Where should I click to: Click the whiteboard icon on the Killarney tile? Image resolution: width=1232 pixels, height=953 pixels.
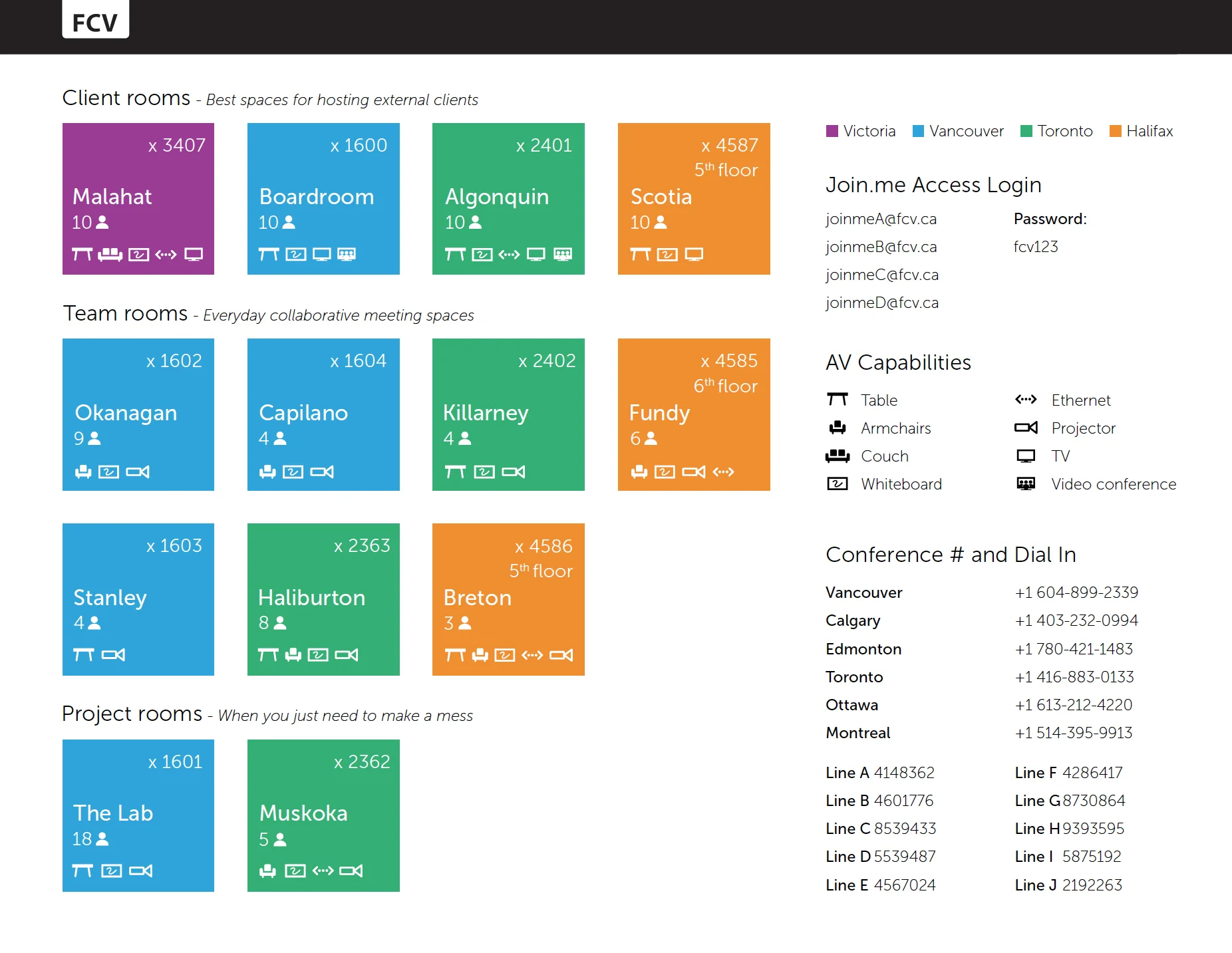tap(484, 472)
